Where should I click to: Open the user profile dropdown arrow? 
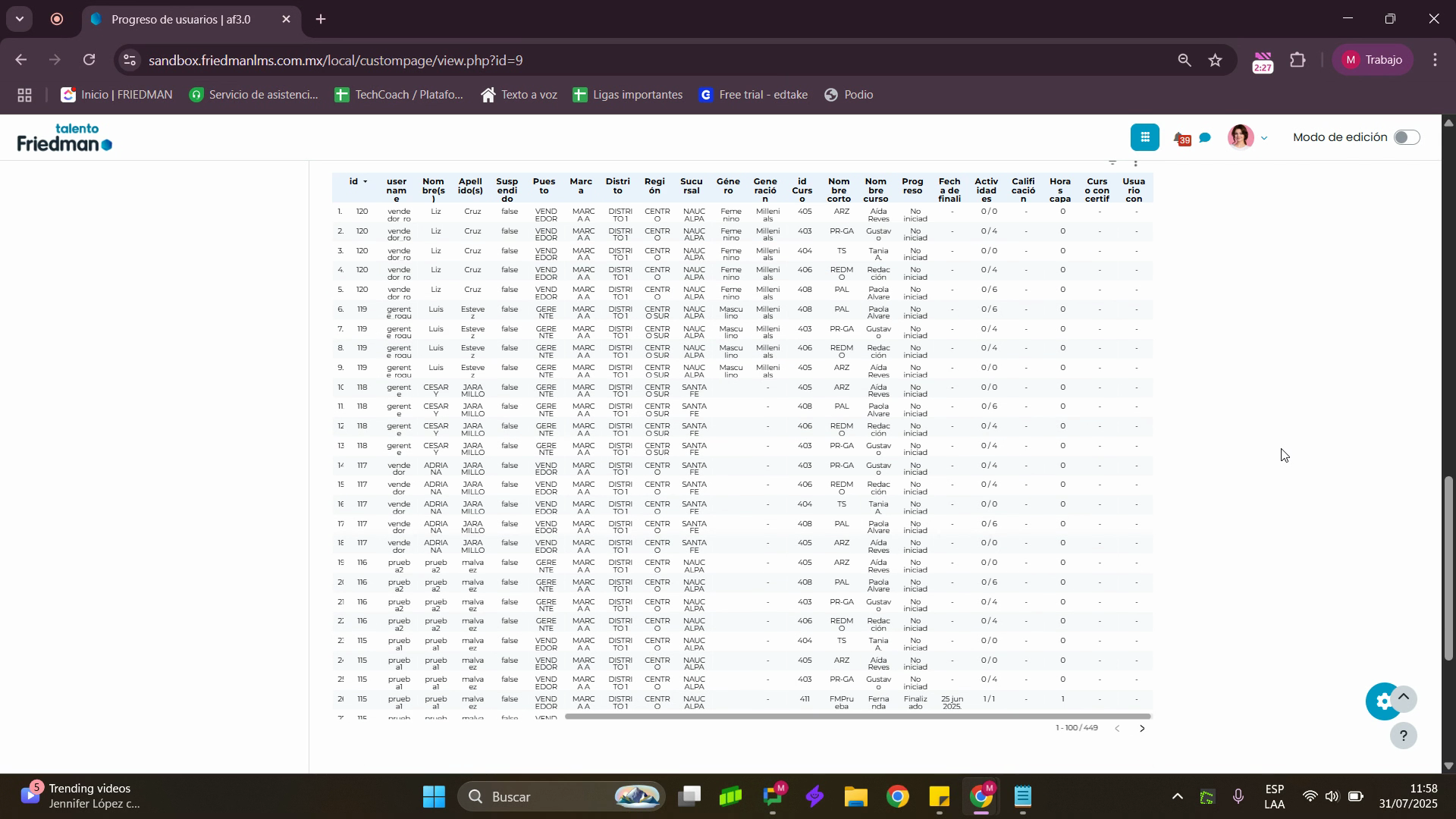(x=1263, y=138)
